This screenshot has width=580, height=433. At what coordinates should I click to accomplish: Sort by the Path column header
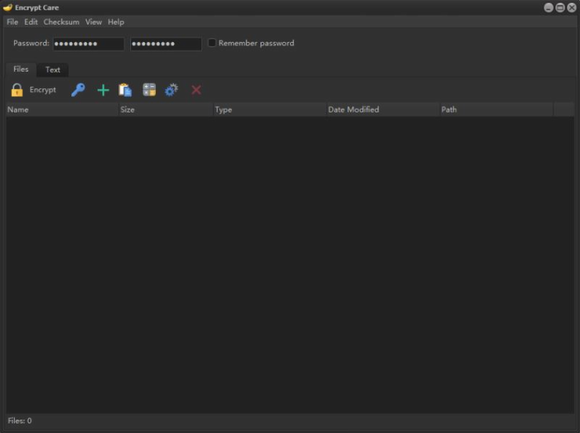pos(496,109)
